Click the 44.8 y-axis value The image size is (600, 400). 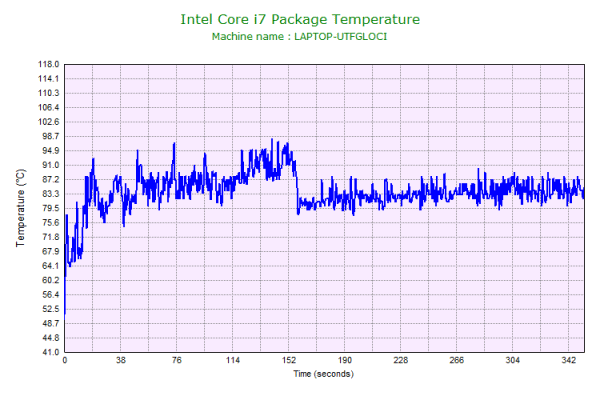51,338
